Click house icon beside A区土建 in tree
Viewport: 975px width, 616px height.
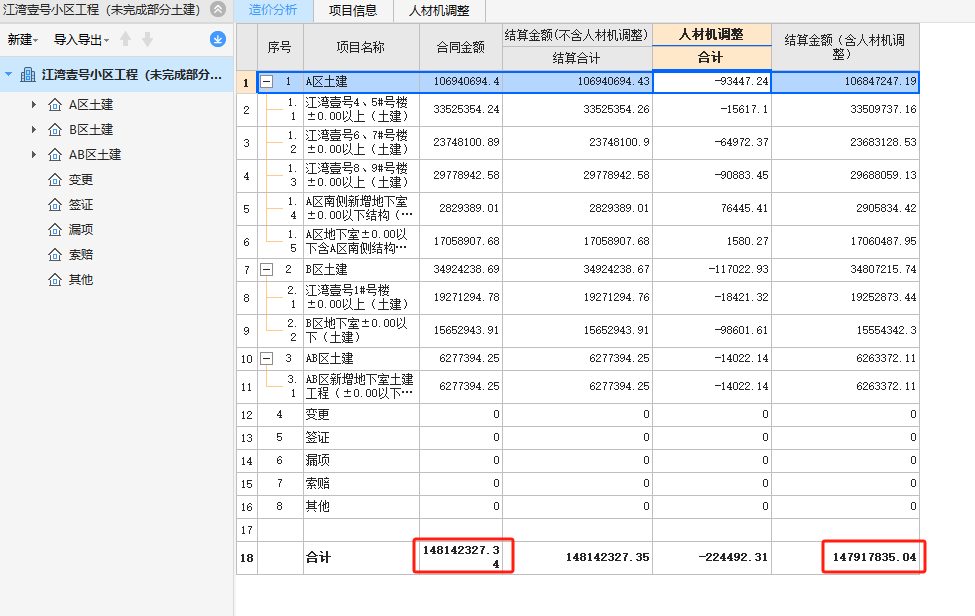click(55, 104)
